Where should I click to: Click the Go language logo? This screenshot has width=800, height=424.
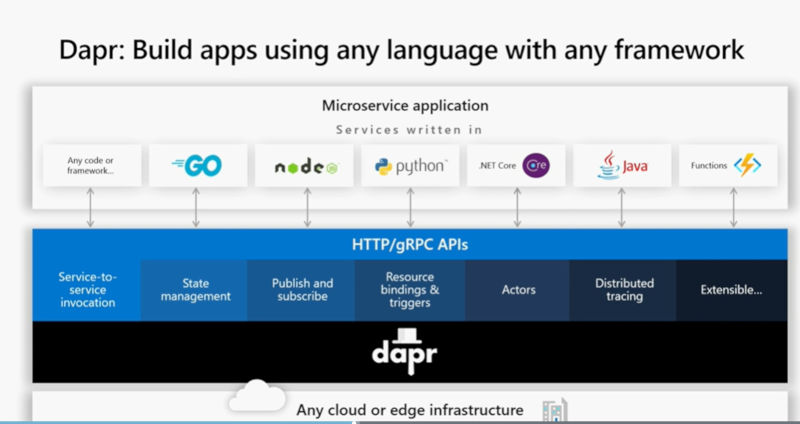click(196, 166)
